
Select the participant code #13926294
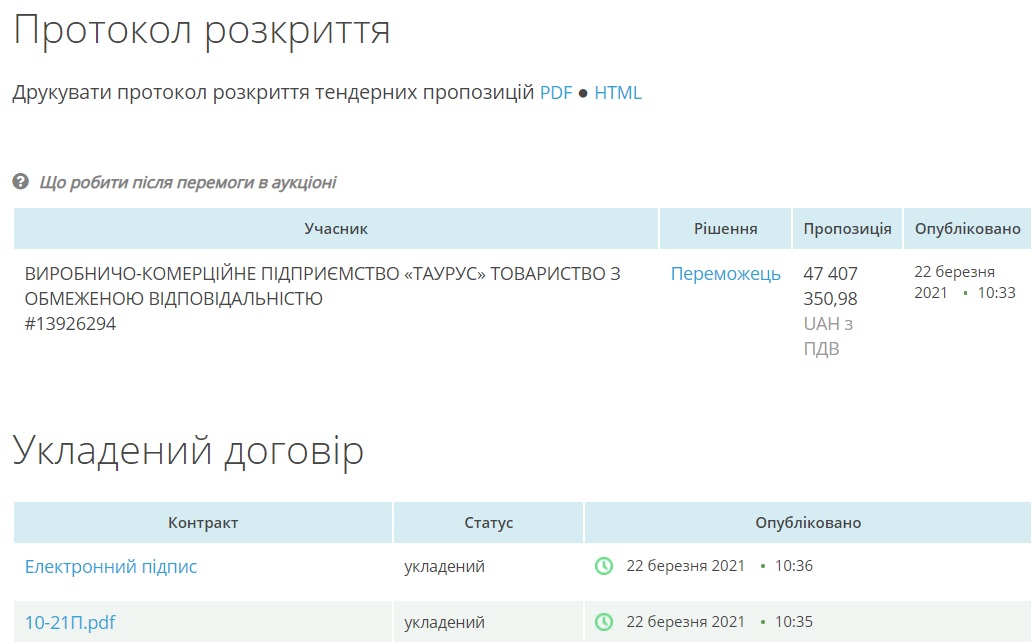70,324
